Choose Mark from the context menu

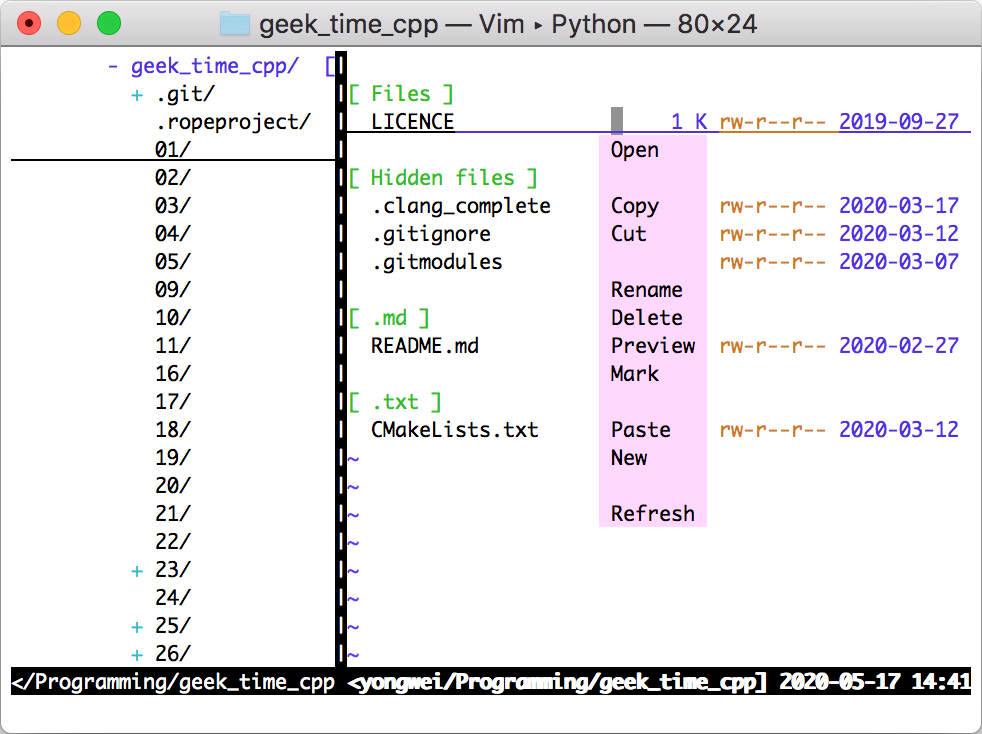point(635,374)
